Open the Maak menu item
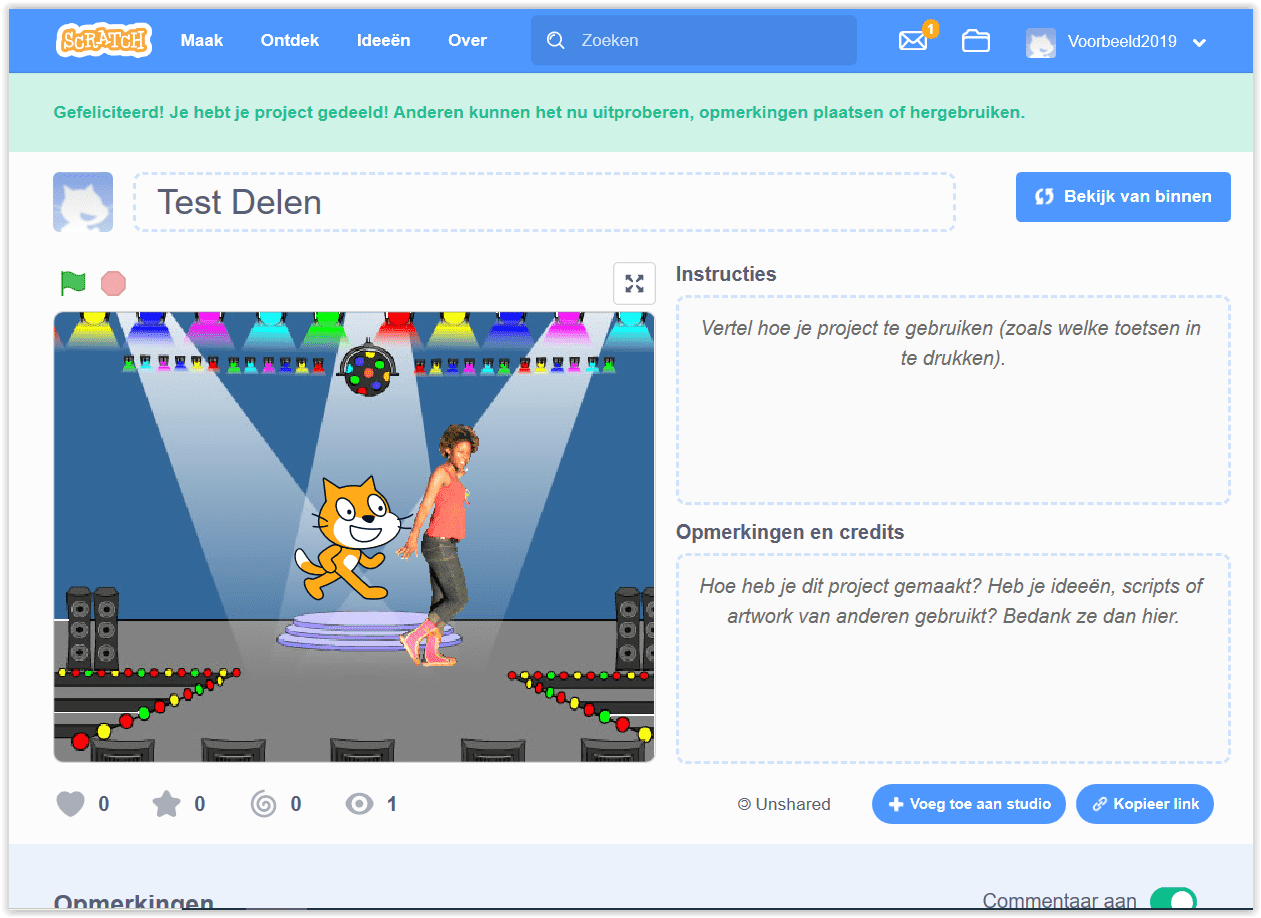 pyautogui.click(x=202, y=41)
